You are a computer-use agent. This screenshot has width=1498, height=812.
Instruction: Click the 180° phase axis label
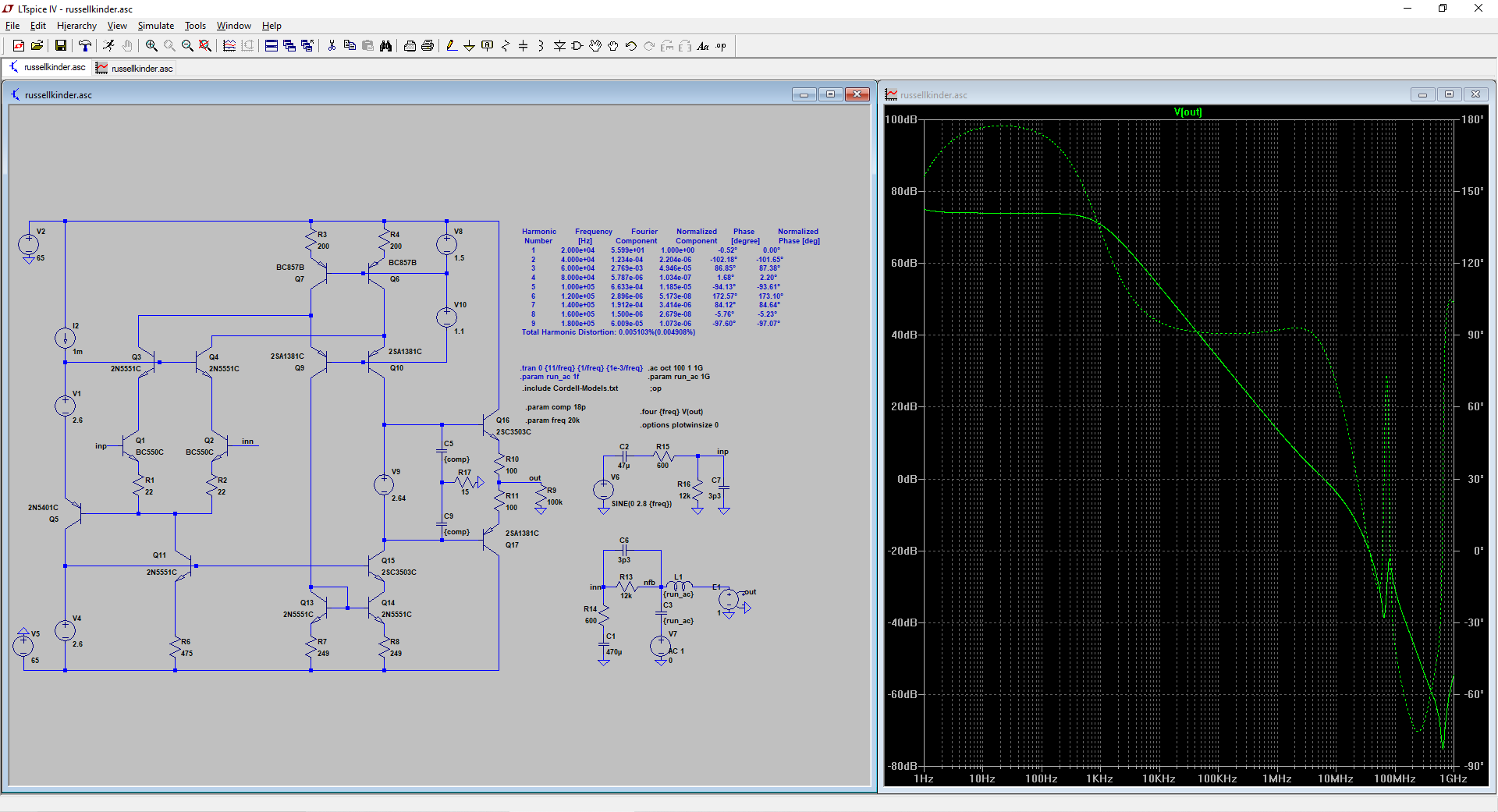point(1473,119)
